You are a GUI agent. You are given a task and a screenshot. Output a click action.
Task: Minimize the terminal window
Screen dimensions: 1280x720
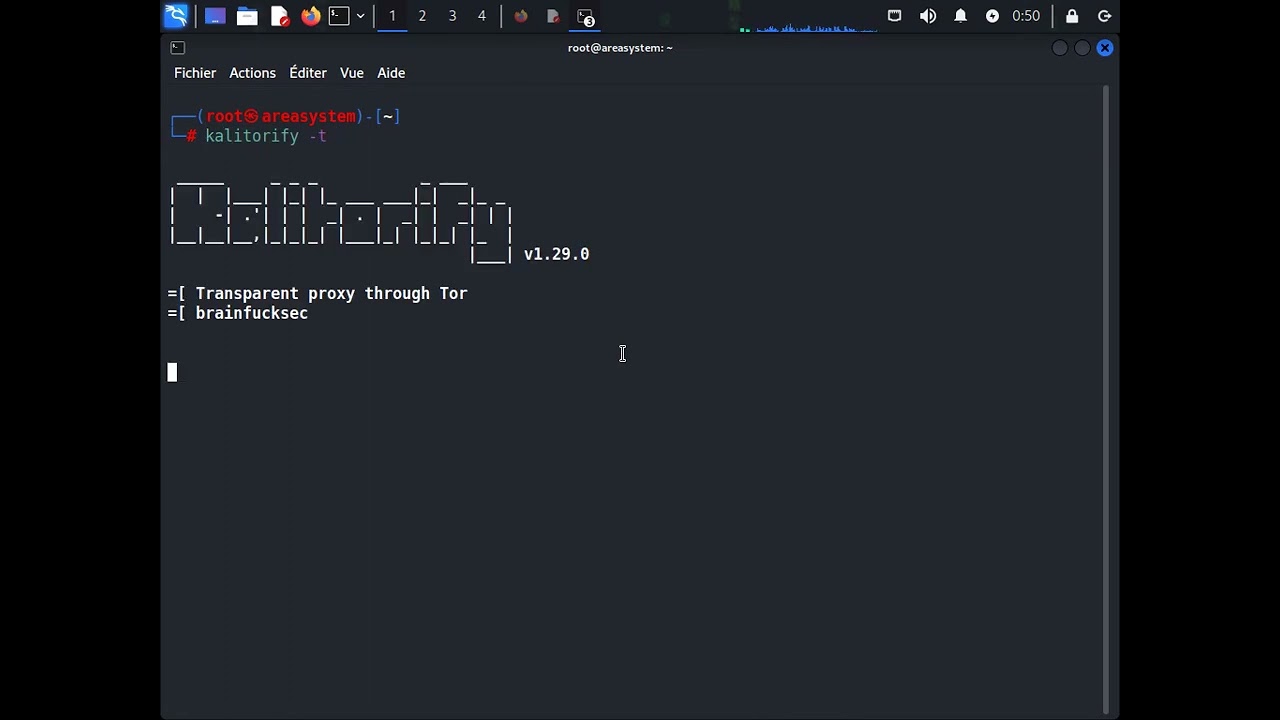coord(1060,48)
